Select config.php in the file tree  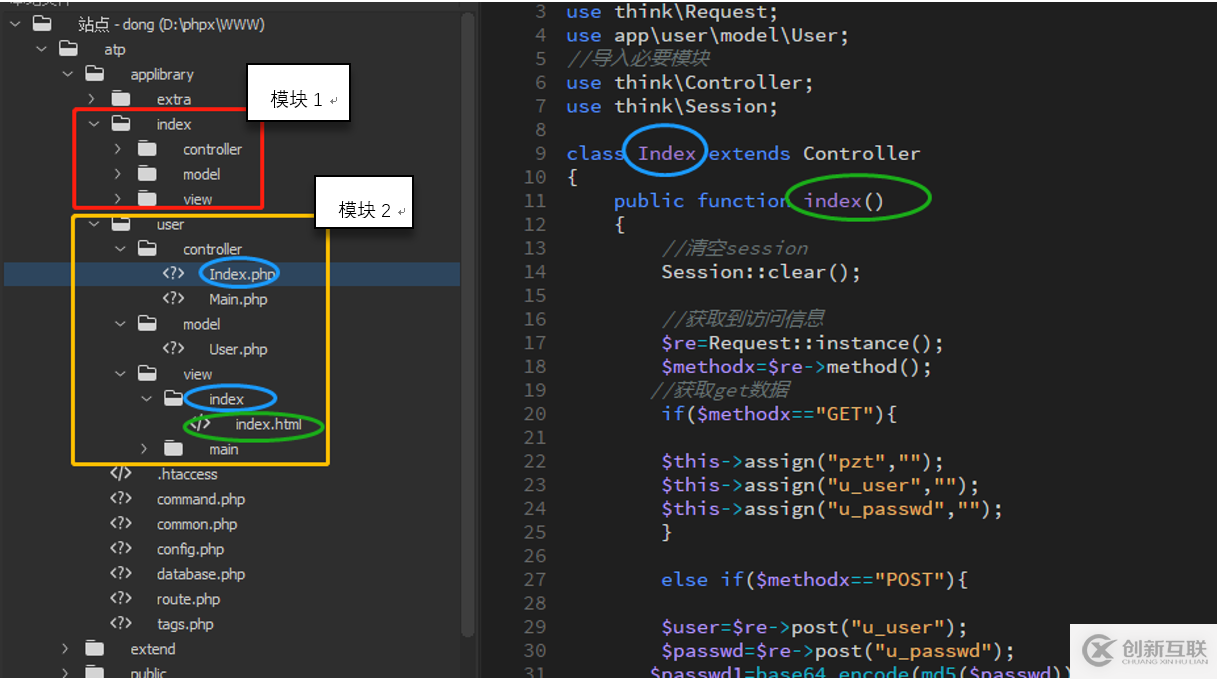click(x=190, y=549)
